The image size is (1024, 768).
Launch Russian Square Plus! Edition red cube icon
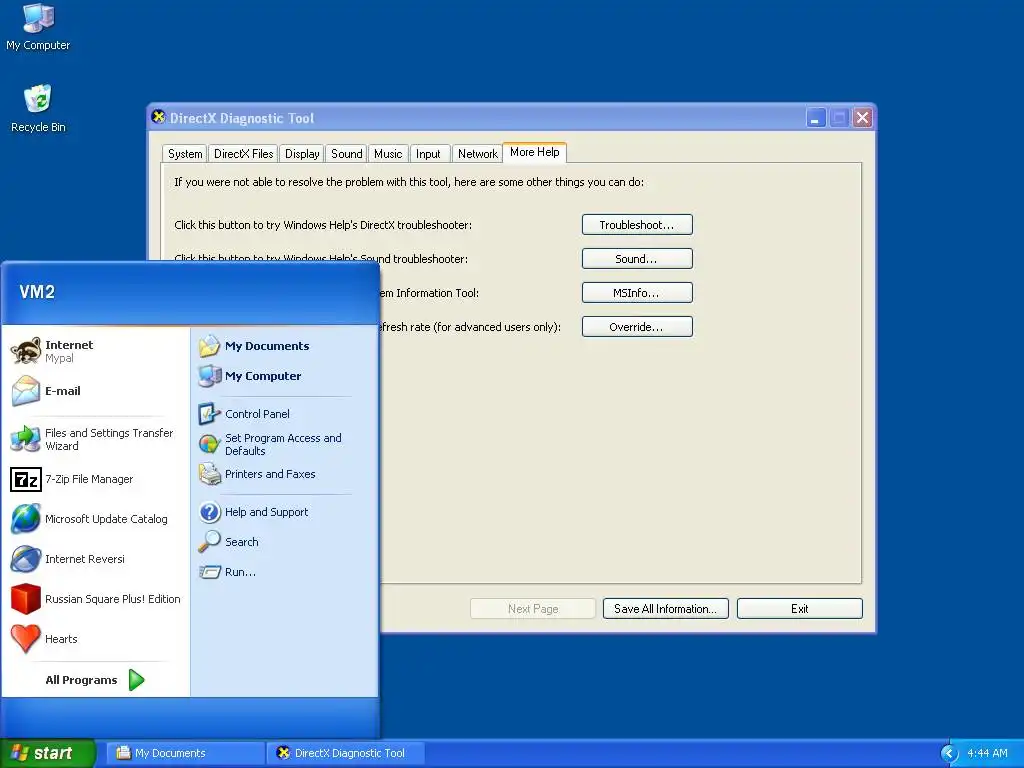click(26, 599)
